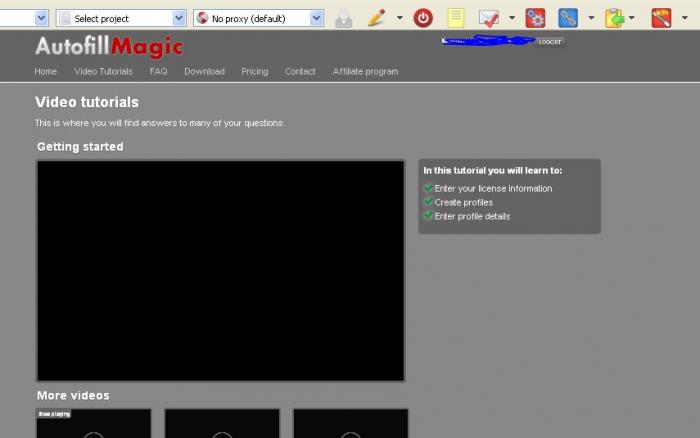Open the leftmost cut-off toolbar dropdown arrow

(41, 18)
